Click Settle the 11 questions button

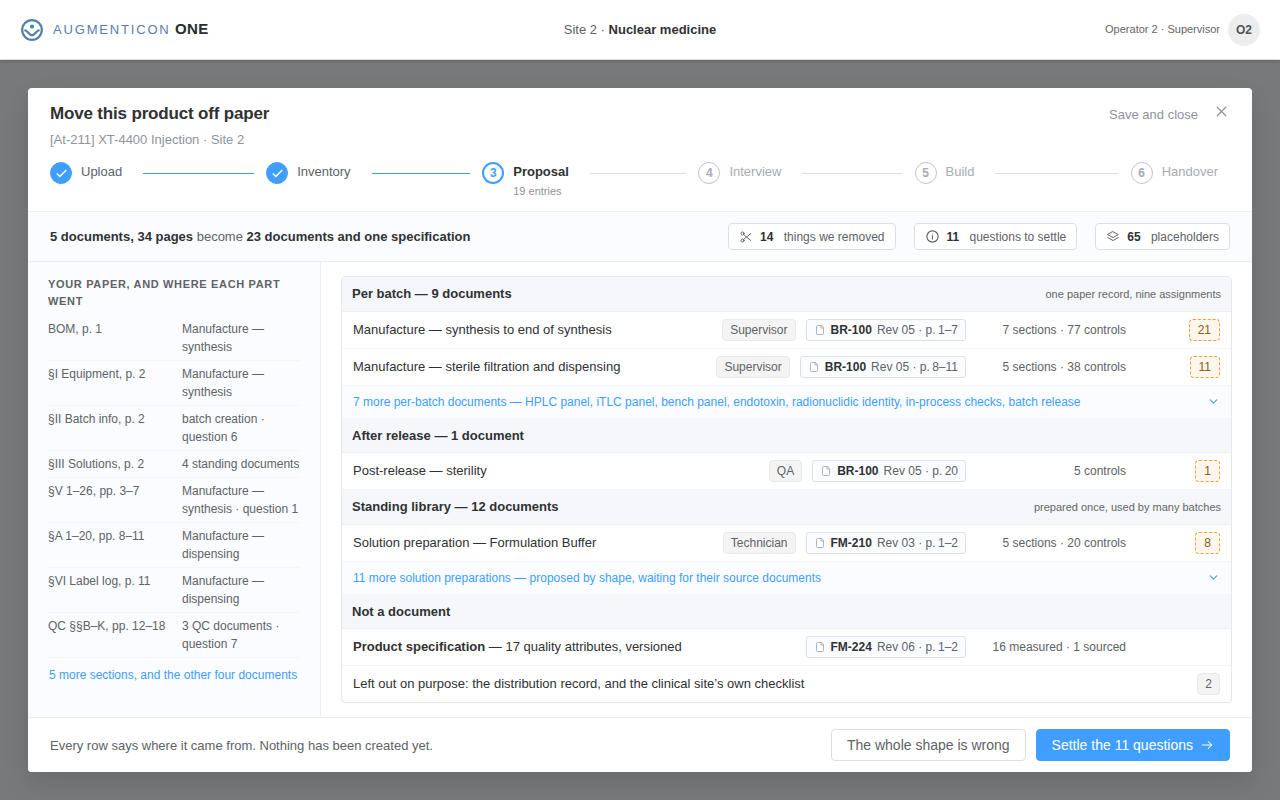click(x=1133, y=745)
